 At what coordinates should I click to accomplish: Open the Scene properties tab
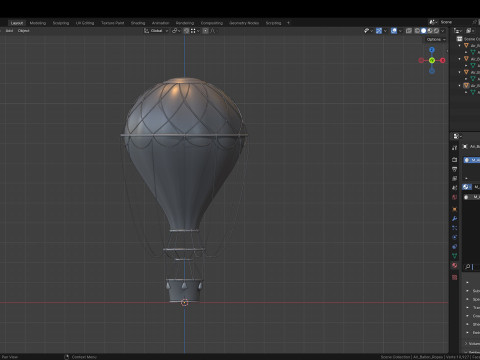(455, 188)
